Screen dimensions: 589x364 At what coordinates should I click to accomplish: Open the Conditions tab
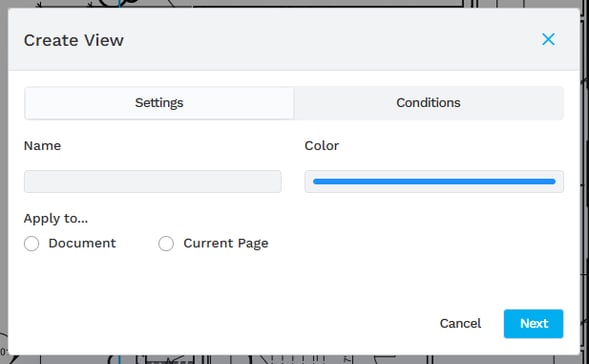(x=429, y=103)
